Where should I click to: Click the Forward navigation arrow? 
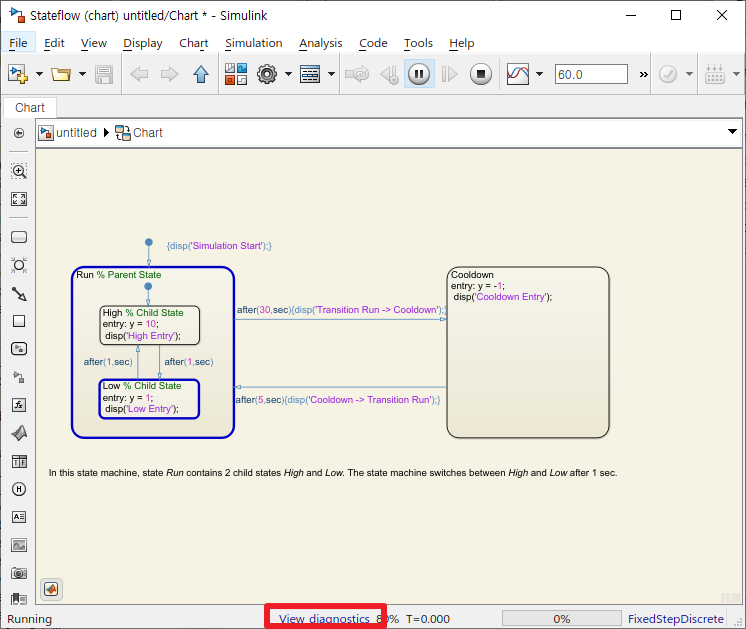169,74
